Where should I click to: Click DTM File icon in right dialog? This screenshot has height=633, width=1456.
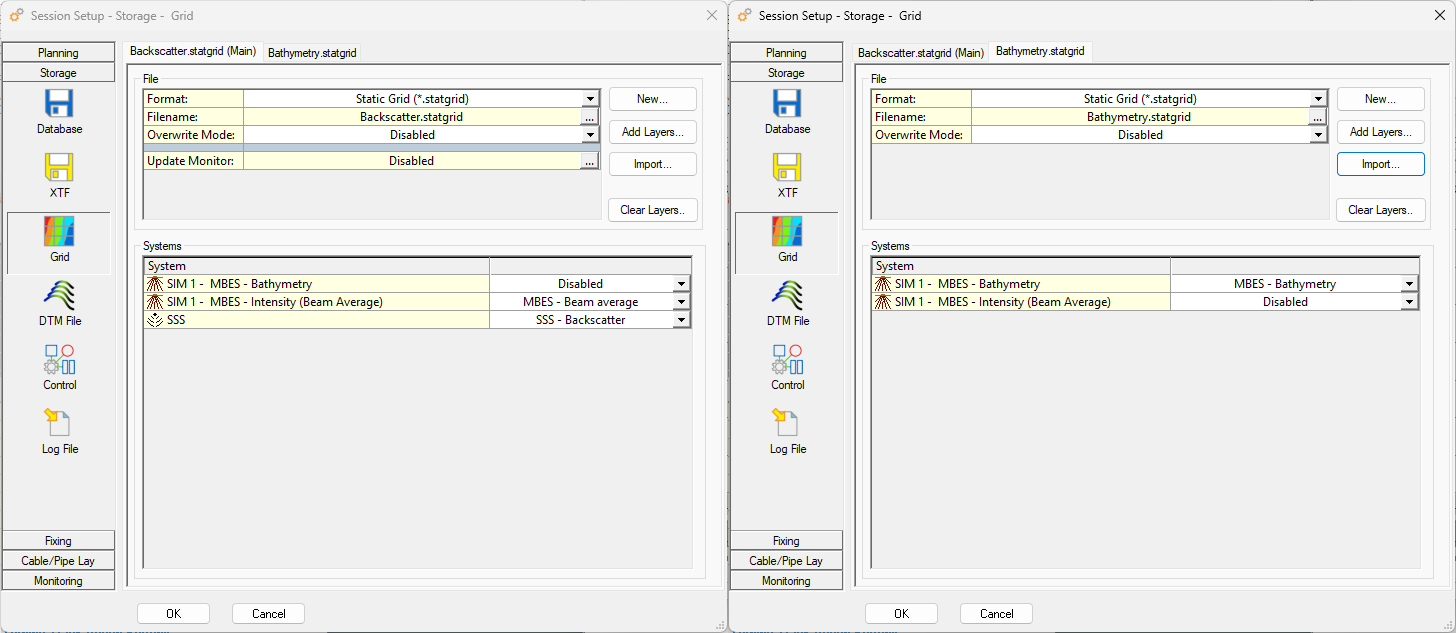pos(787,296)
